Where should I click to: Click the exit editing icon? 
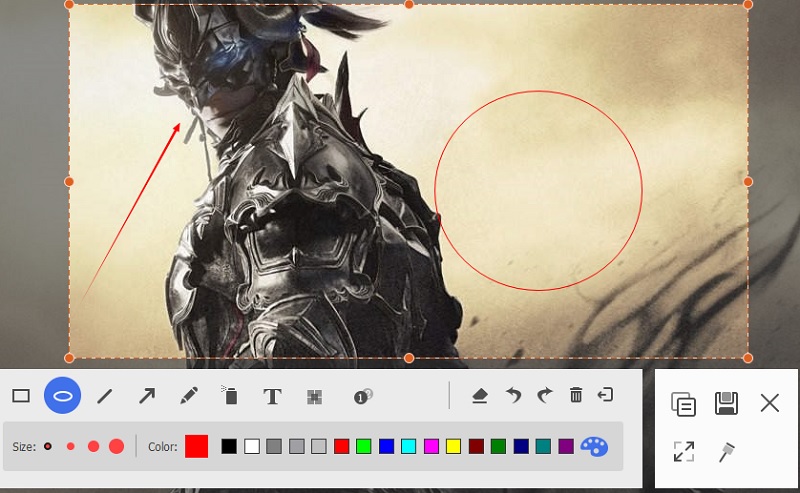pyautogui.click(x=605, y=395)
